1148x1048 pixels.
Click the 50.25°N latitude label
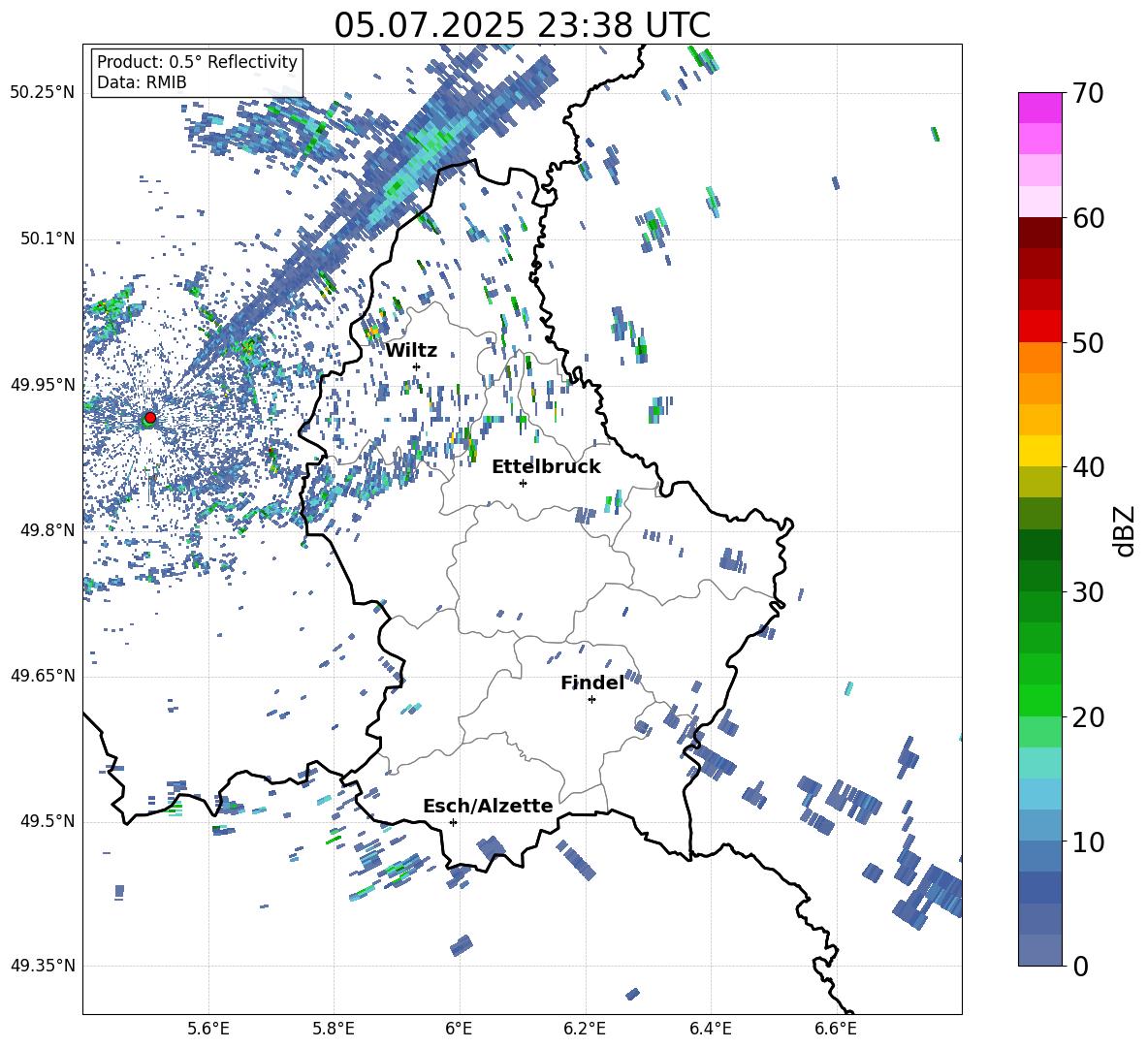(x=43, y=93)
